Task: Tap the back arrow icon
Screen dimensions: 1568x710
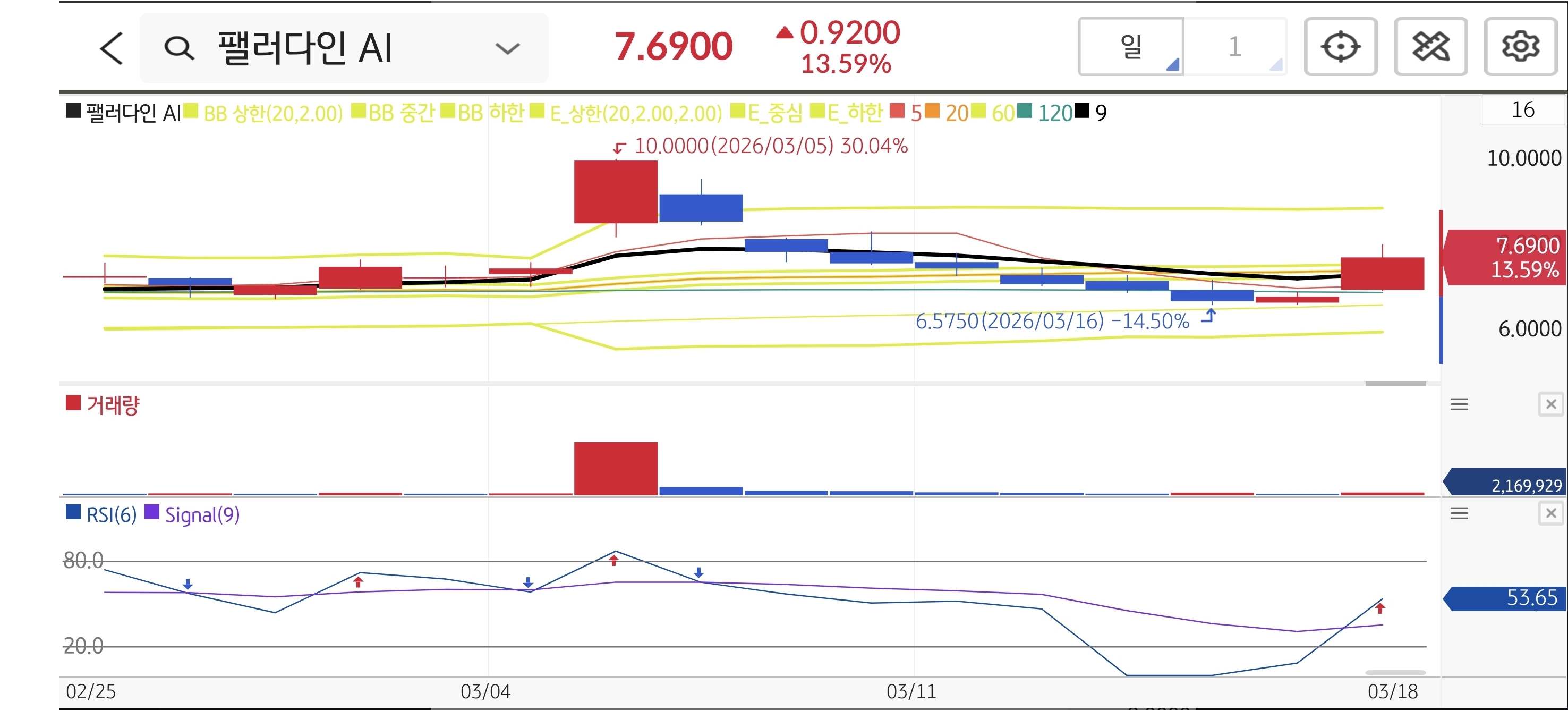Action: coord(112,47)
